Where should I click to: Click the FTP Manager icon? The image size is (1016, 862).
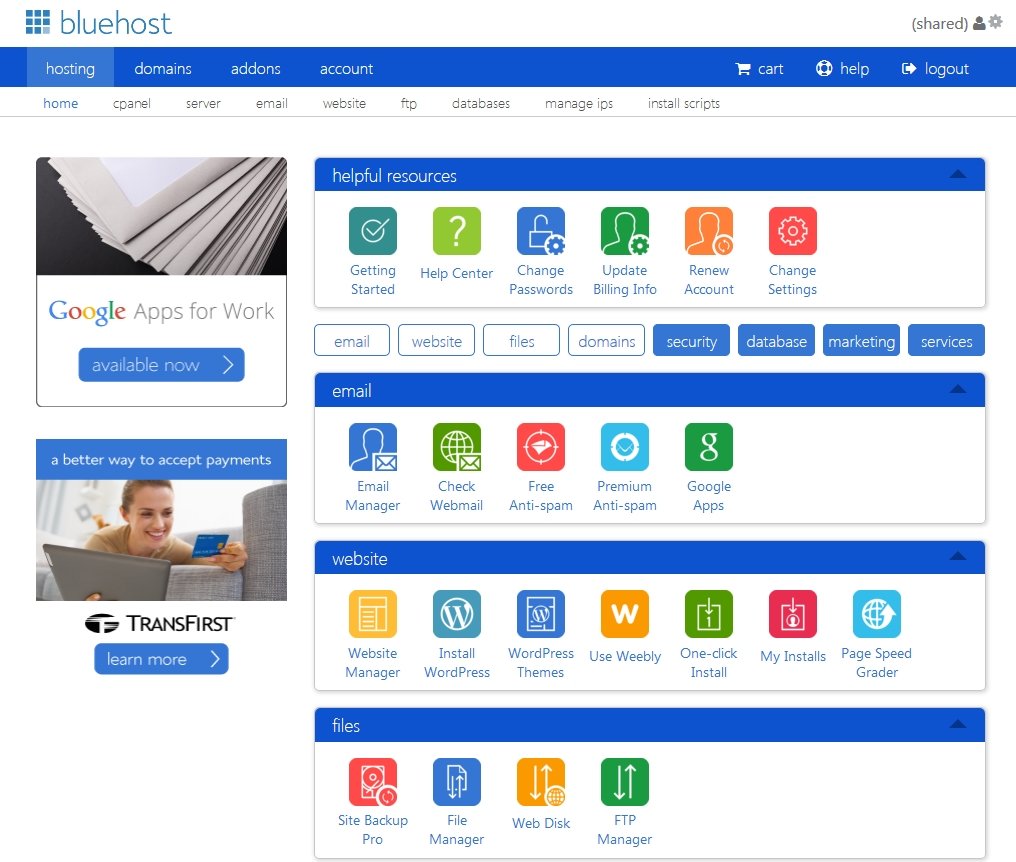coord(625,781)
